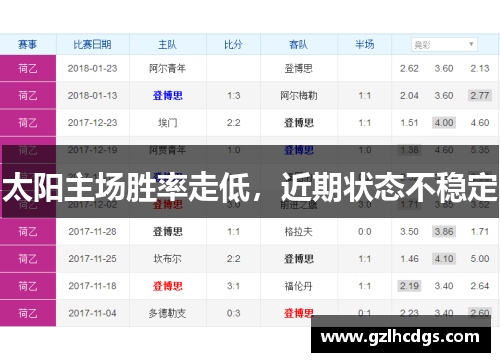Select highlighted odds 3.86
This screenshot has width=500, height=362.
point(444,231)
